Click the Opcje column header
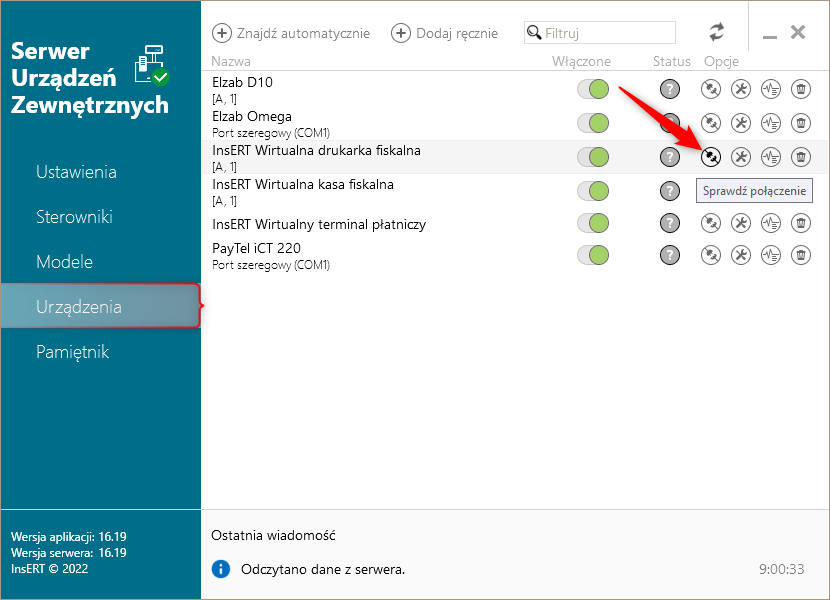Viewport: 830px width, 600px height. coord(721,62)
